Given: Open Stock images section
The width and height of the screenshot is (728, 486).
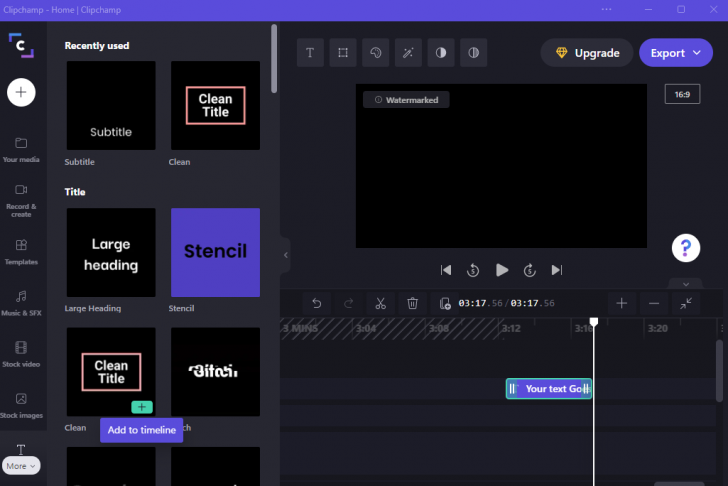Looking at the screenshot, I should point(21,405).
